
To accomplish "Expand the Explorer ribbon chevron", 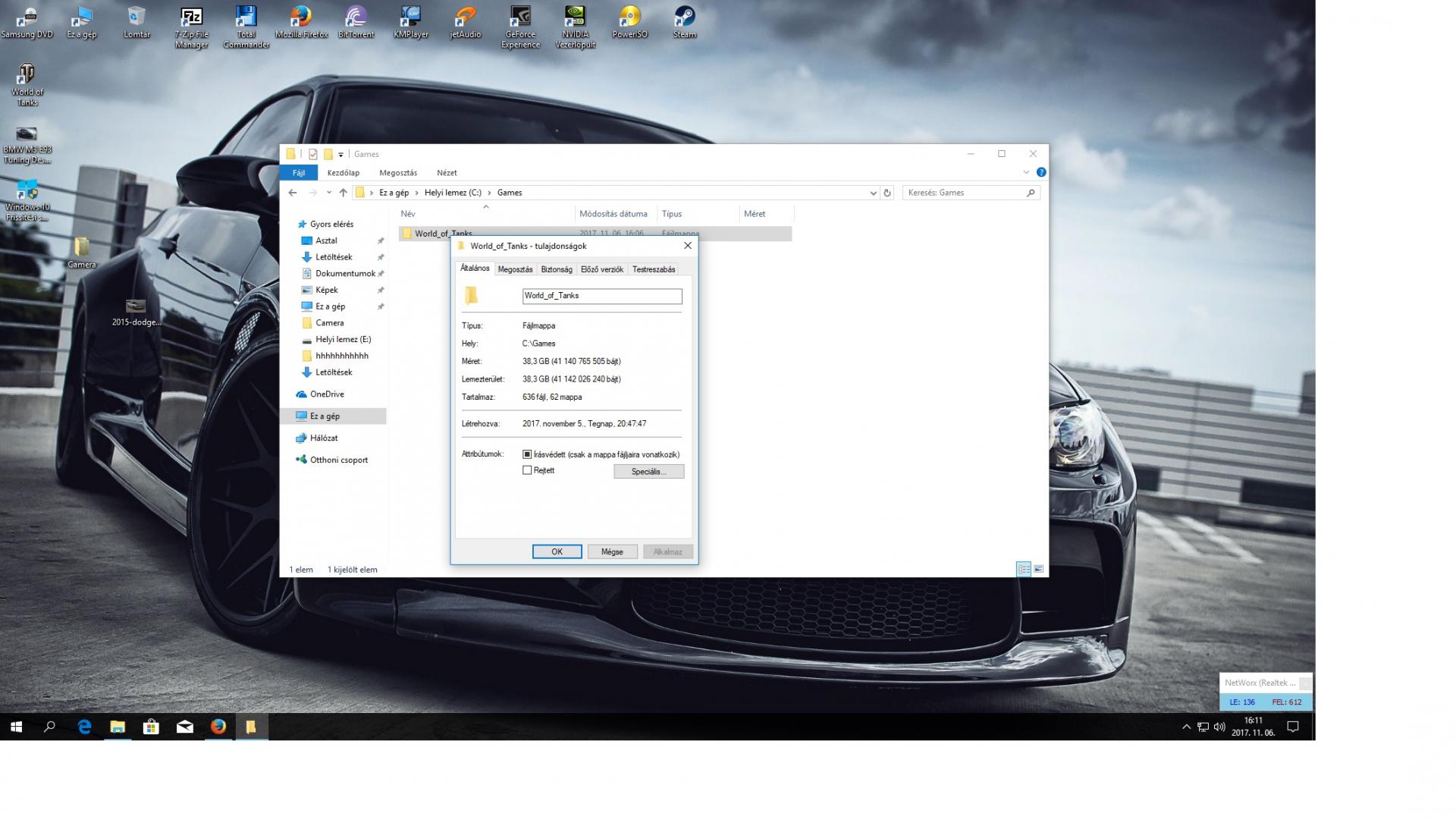I will point(1026,172).
